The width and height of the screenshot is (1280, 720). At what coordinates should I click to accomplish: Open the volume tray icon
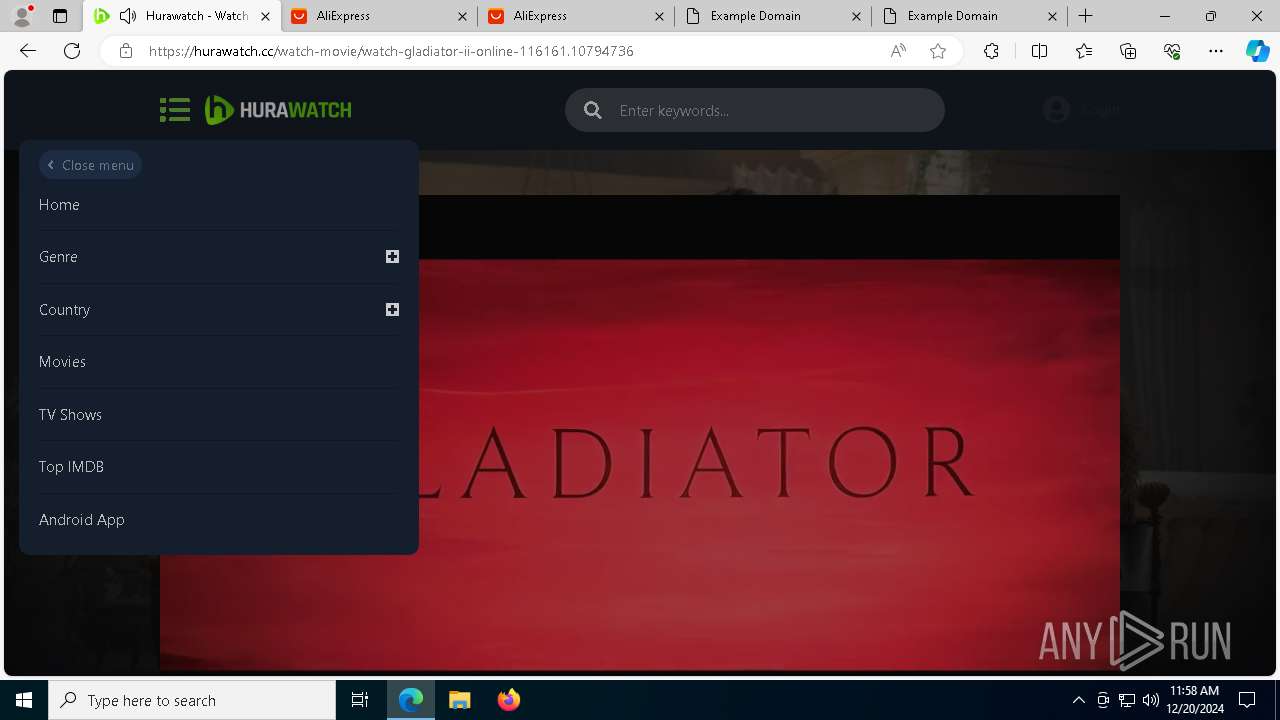coord(1150,700)
